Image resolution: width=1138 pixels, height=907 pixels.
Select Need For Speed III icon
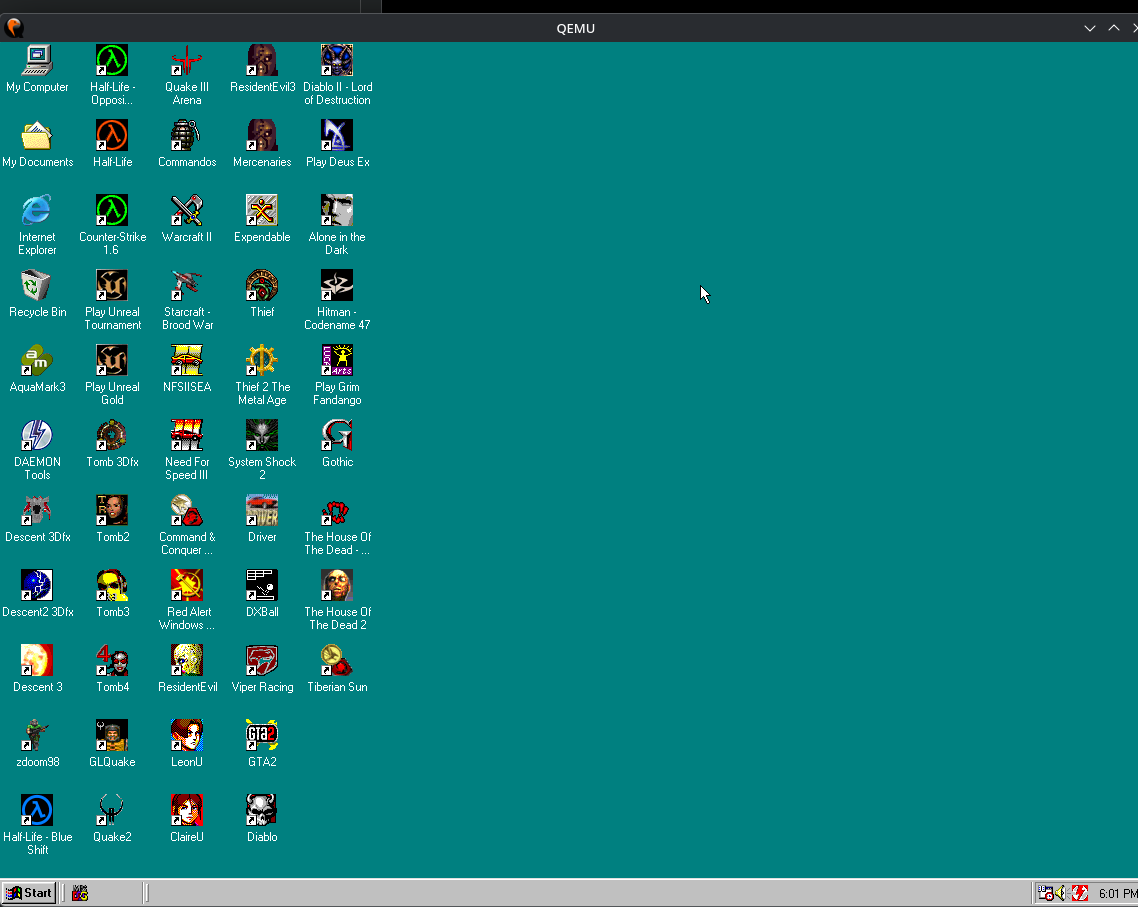click(187, 435)
